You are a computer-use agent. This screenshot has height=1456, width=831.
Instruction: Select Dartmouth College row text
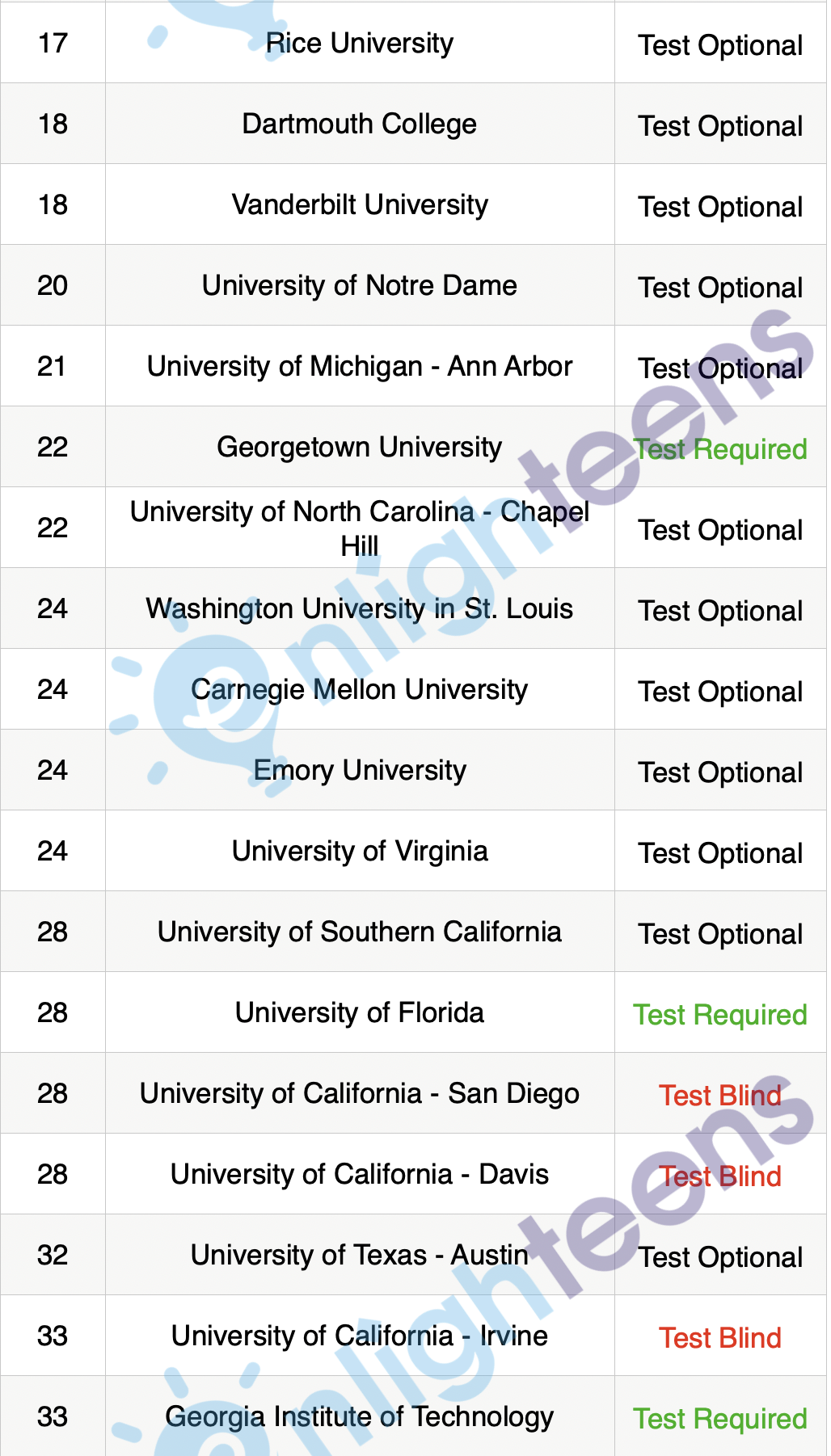pos(360,124)
